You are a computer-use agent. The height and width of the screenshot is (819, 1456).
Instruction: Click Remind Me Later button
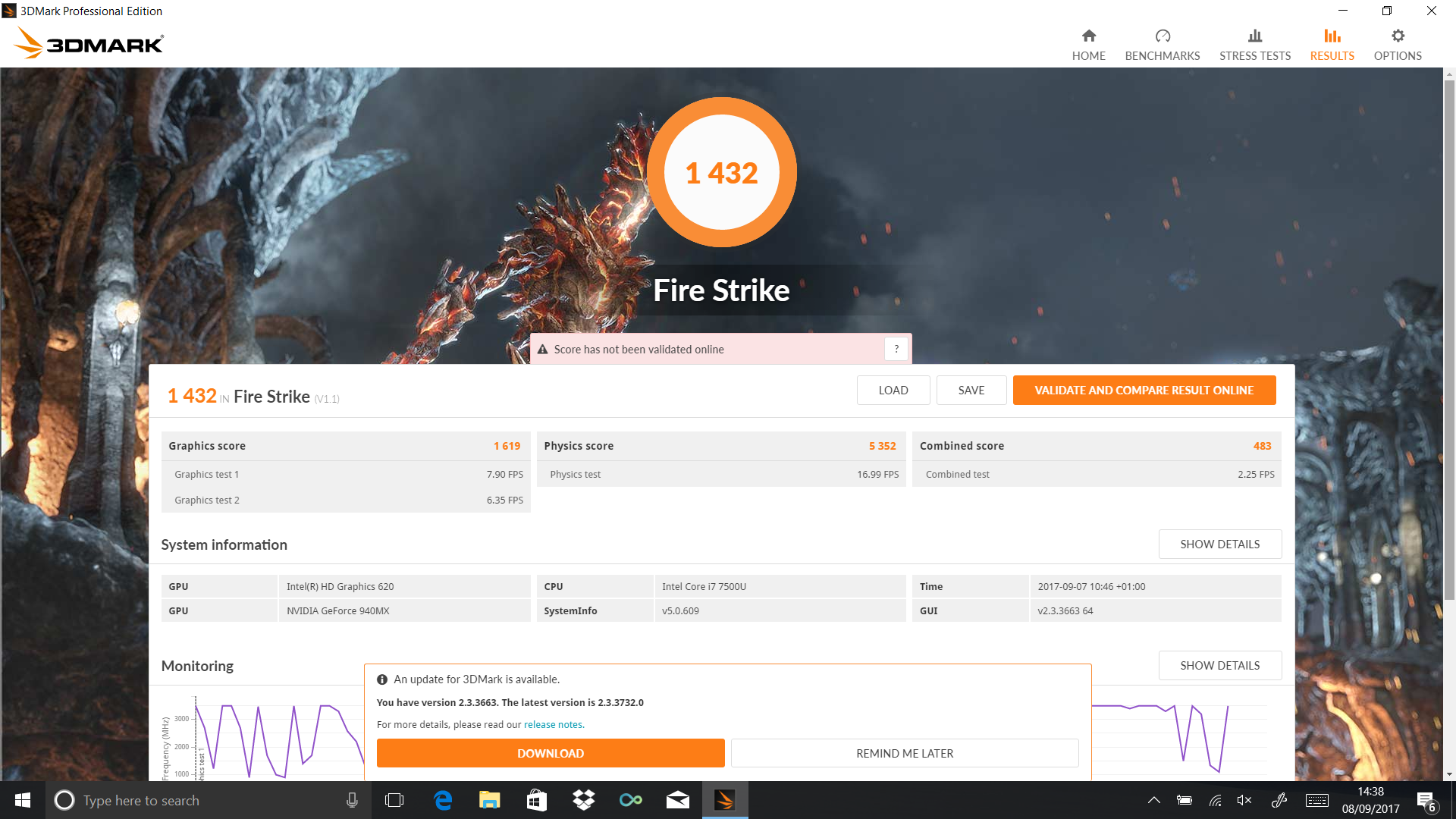tap(904, 754)
